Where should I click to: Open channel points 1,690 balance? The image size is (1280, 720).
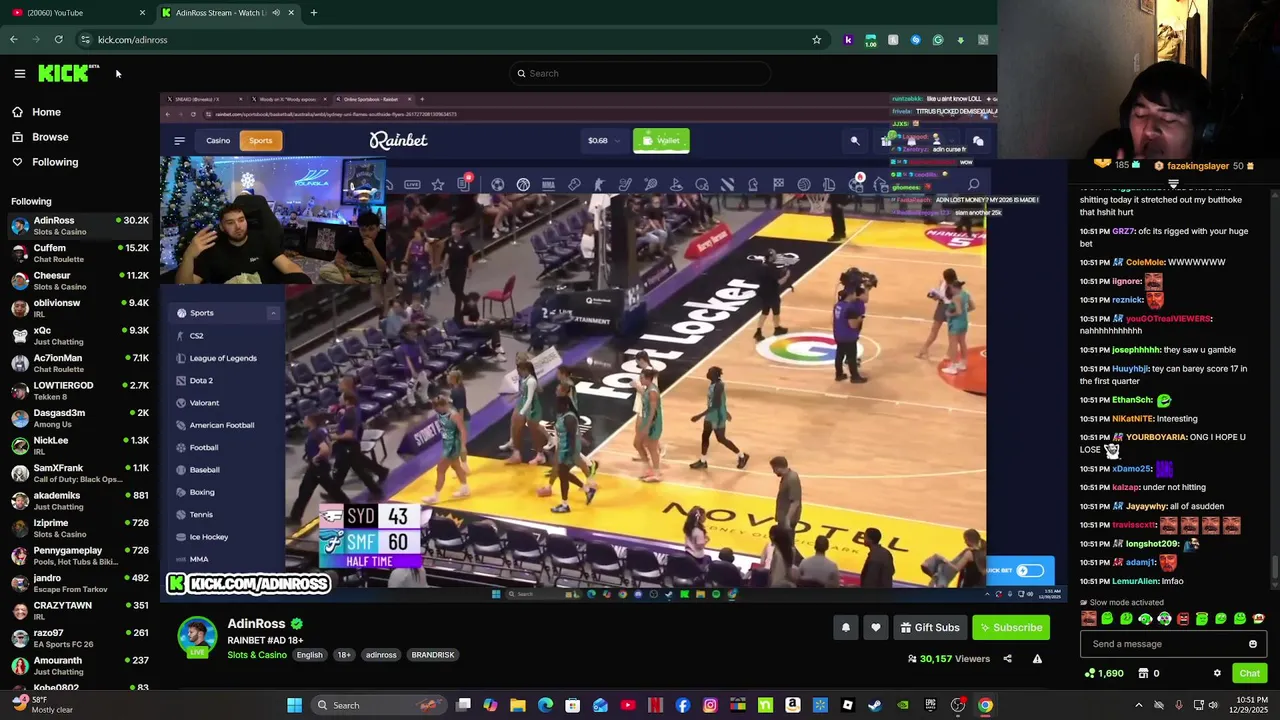pyautogui.click(x=1105, y=674)
